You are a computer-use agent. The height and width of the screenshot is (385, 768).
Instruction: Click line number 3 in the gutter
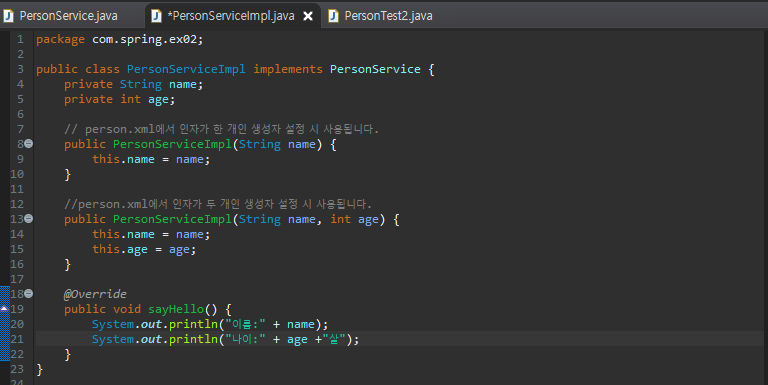pos(20,69)
